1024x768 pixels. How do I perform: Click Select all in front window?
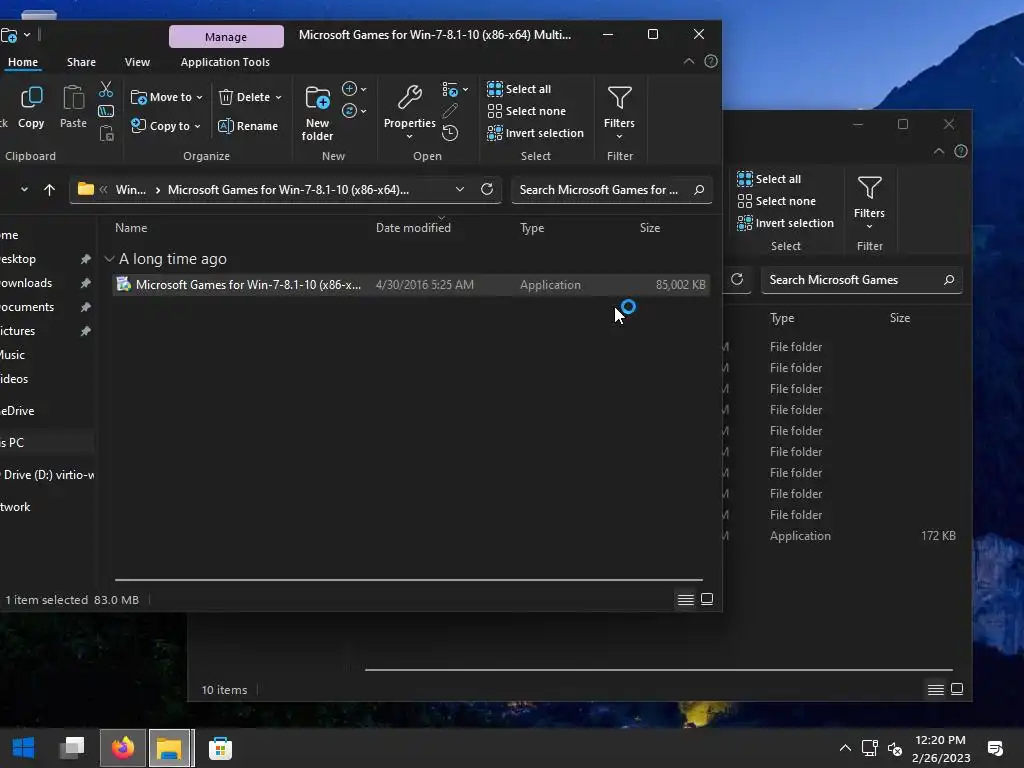tap(519, 89)
